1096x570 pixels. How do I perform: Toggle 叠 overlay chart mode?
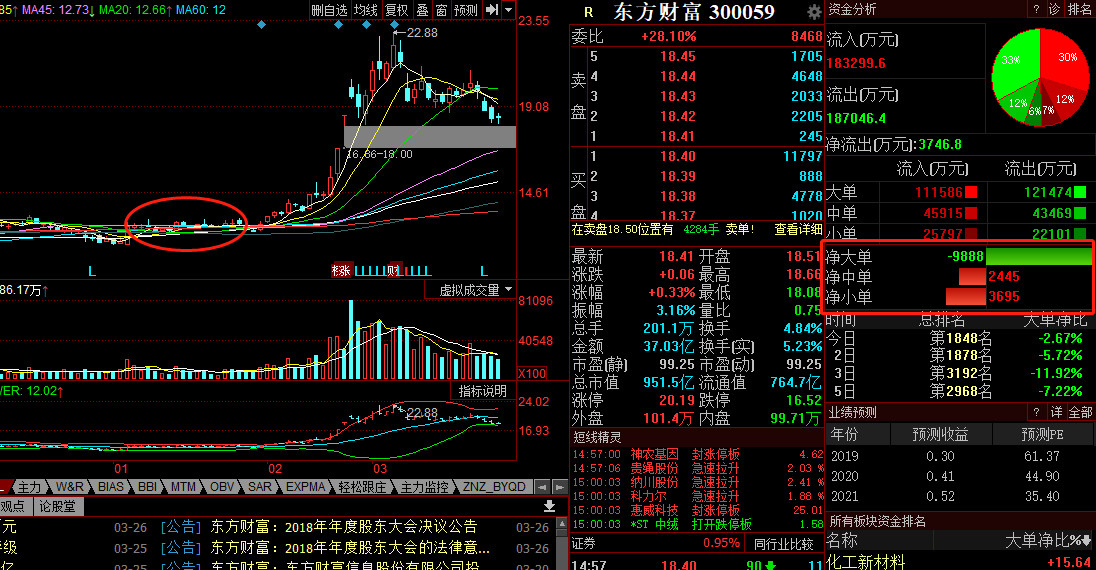[422, 10]
